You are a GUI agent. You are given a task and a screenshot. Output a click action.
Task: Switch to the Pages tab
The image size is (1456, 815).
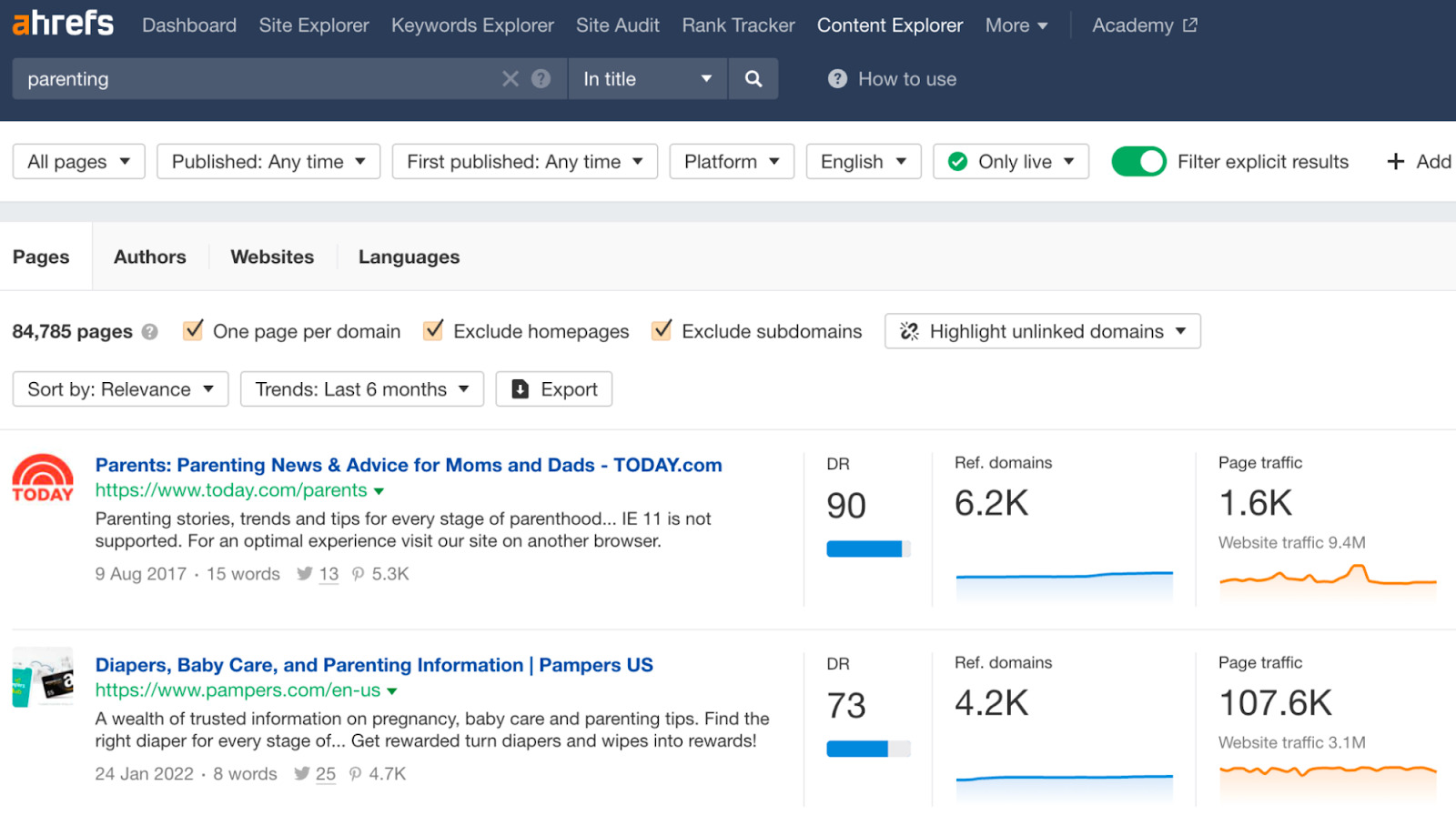tap(41, 257)
